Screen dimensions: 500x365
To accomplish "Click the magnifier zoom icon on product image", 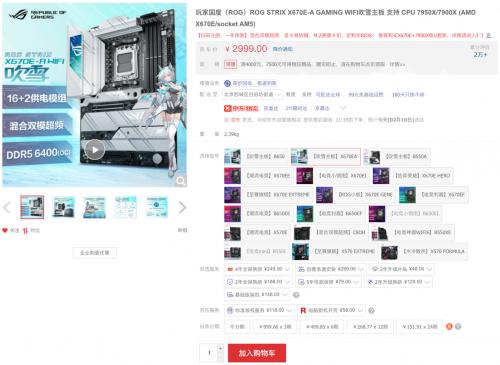I will point(181,181).
